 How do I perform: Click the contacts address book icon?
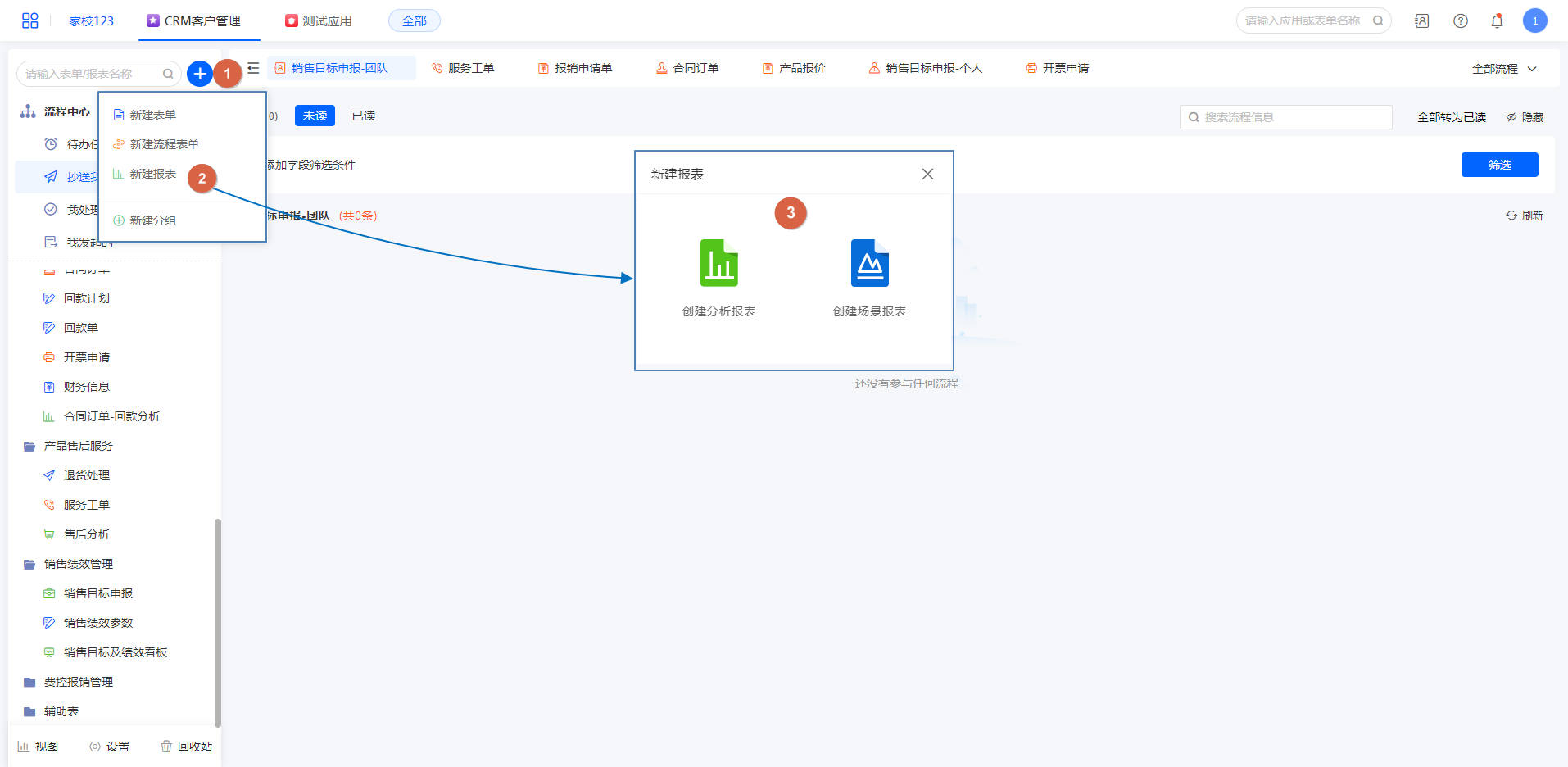(x=1421, y=21)
